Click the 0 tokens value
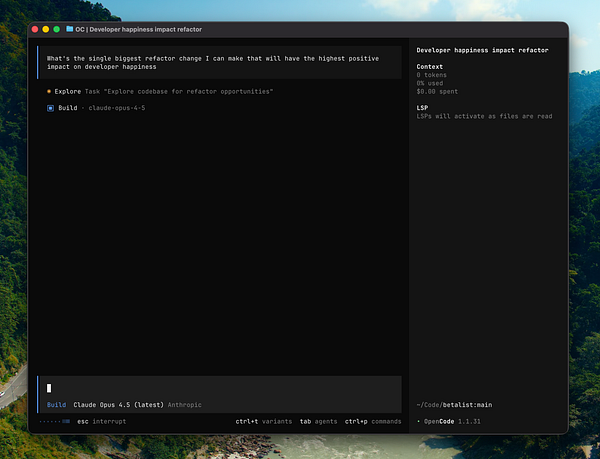This screenshot has width=600, height=459. [x=431, y=75]
